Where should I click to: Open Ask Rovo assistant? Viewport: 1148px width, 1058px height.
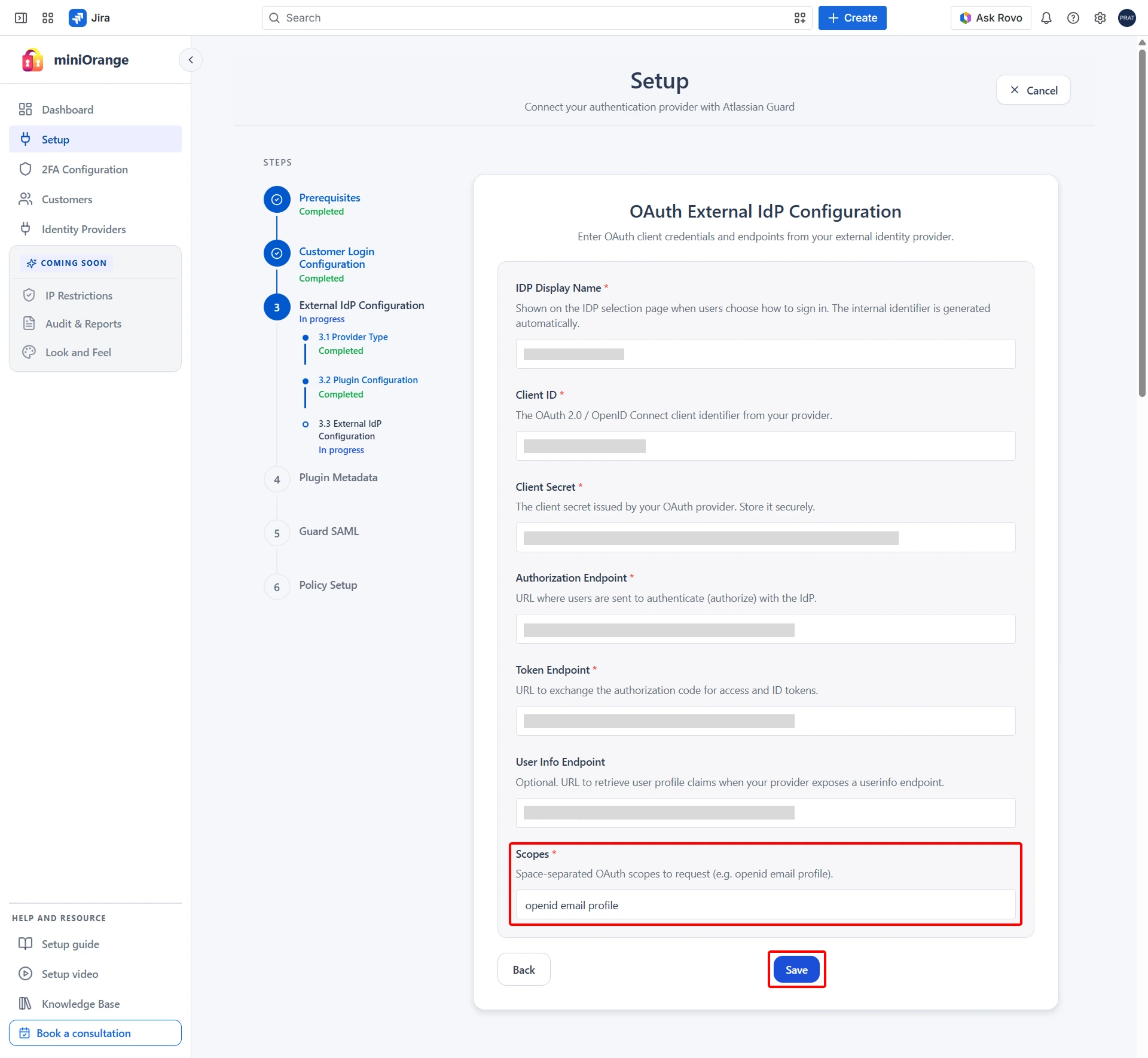[x=991, y=18]
